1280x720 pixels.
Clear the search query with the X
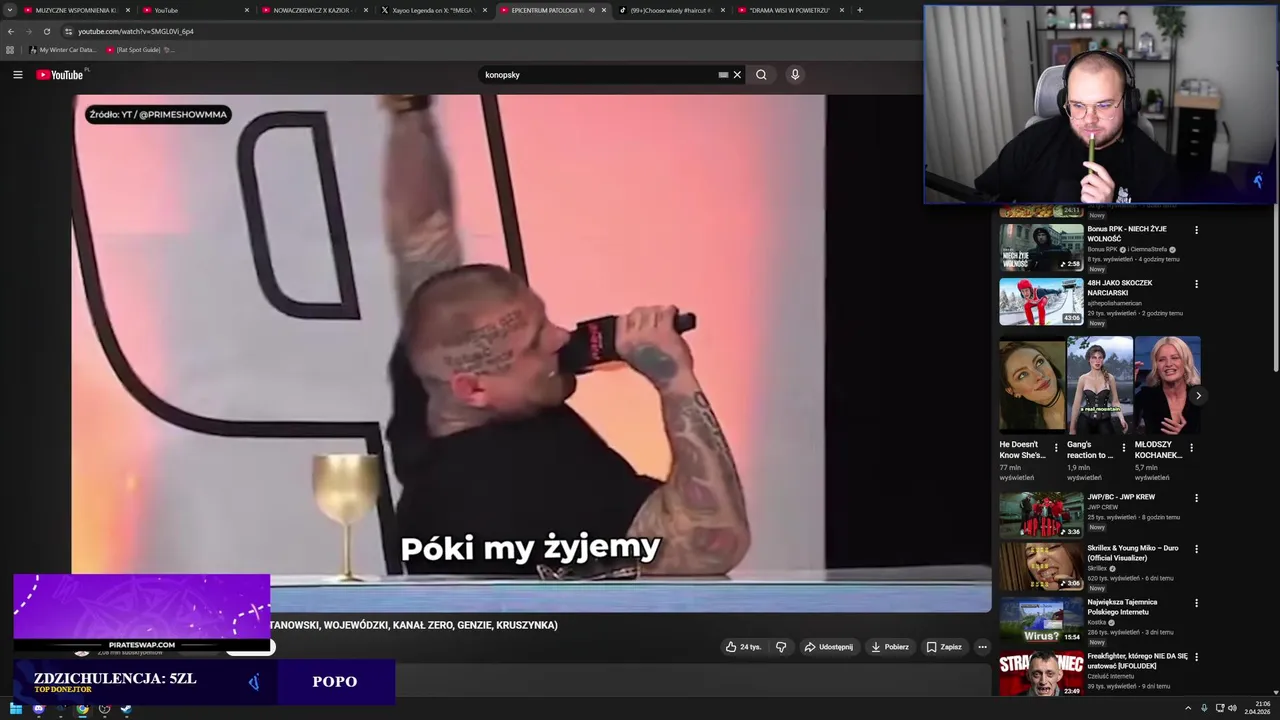click(737, 75)
